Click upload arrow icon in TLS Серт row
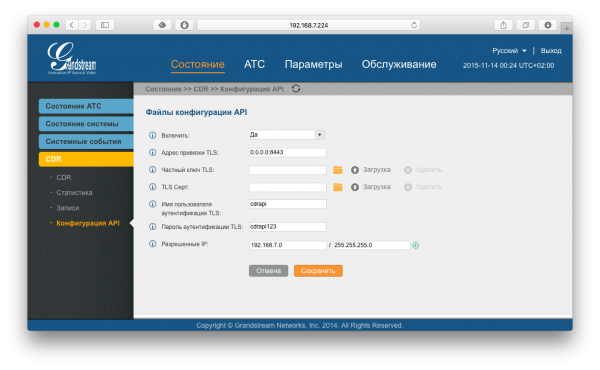 pyautogui.click(x=355, y=187)
